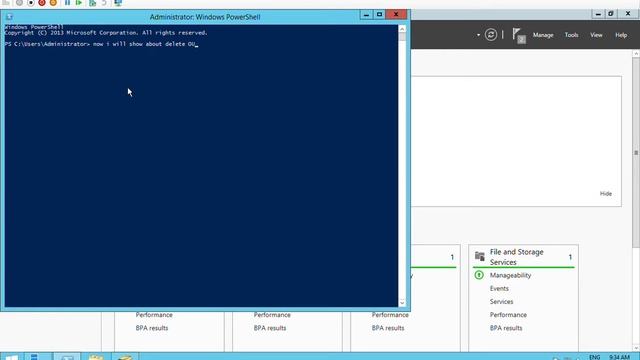Open the Help menu in Server Manager
The height and width of the screenshot is (360, 640).
coord(621,35)
